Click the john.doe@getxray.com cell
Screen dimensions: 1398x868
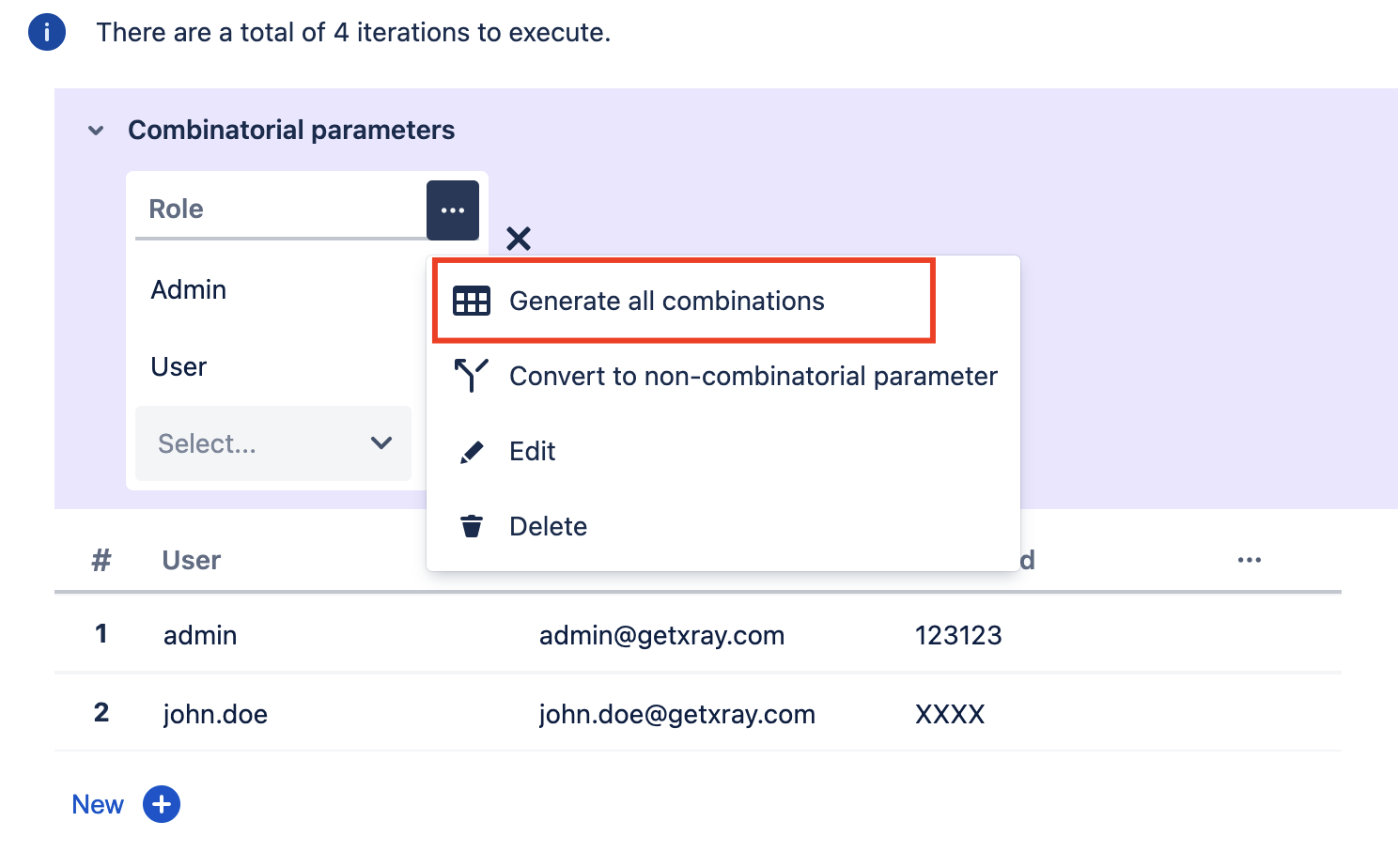tap(676, 714)
